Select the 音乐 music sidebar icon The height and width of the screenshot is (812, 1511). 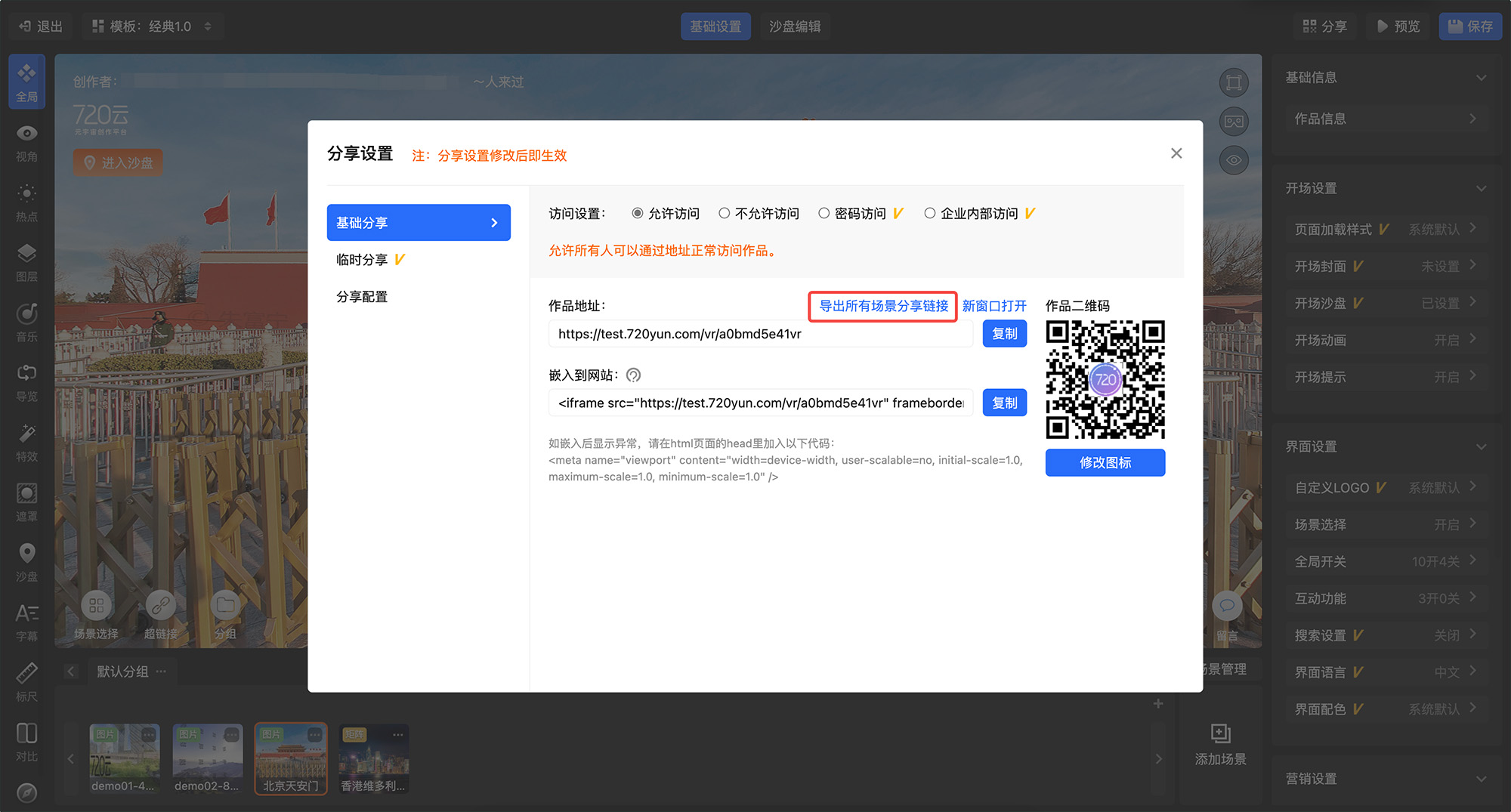tap(26, 322)
